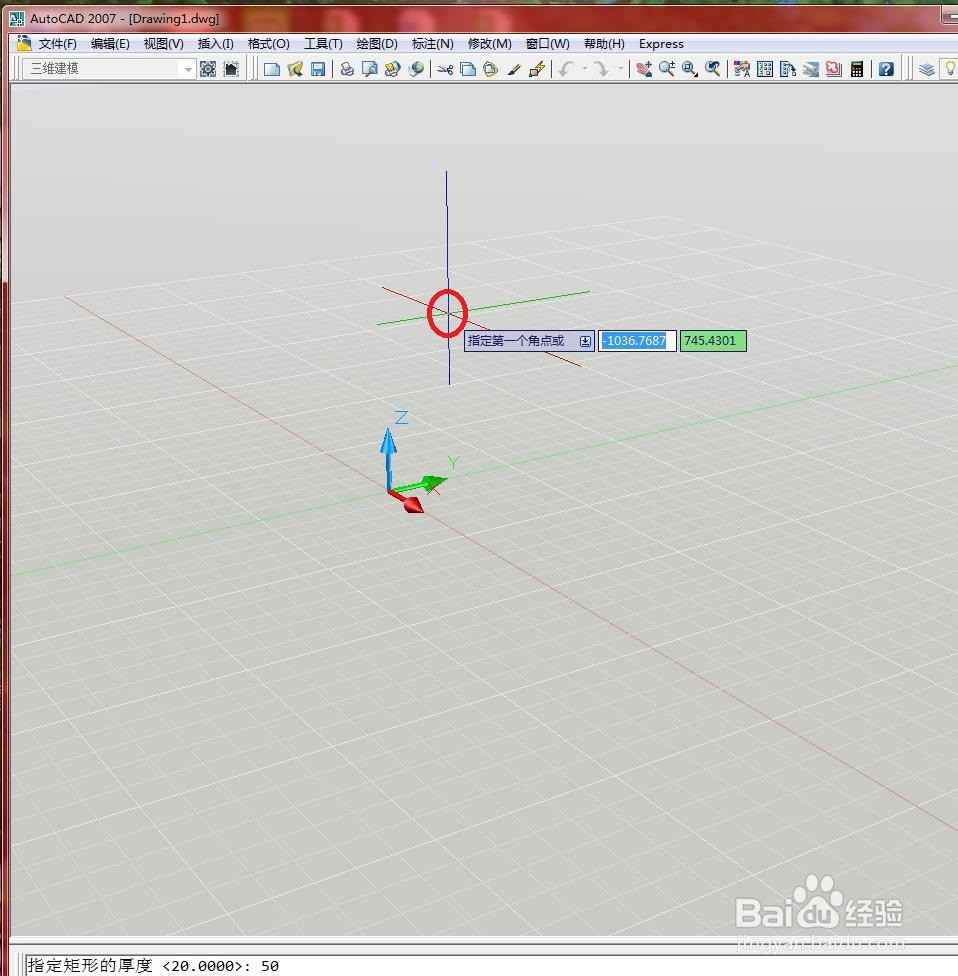Click the Redo arrow
Viewport: 958px width, 976px height.
point(601,69)
